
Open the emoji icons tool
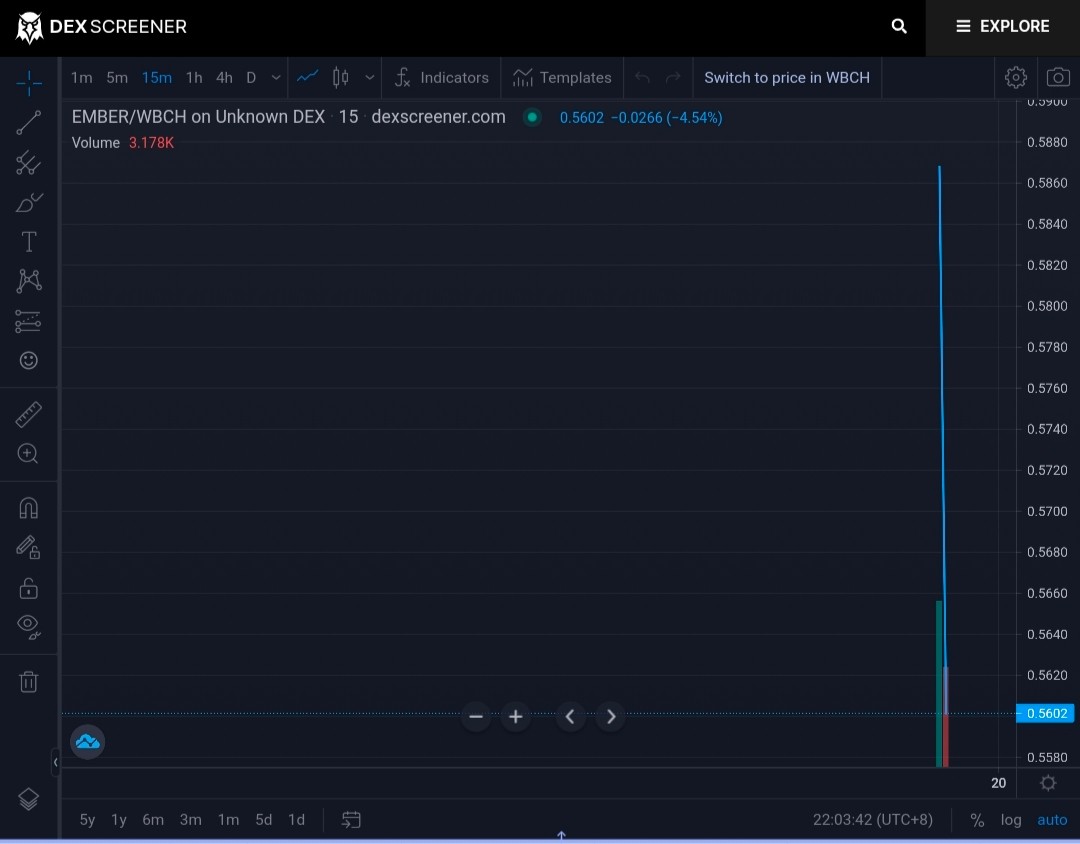(x=29, y=360)
